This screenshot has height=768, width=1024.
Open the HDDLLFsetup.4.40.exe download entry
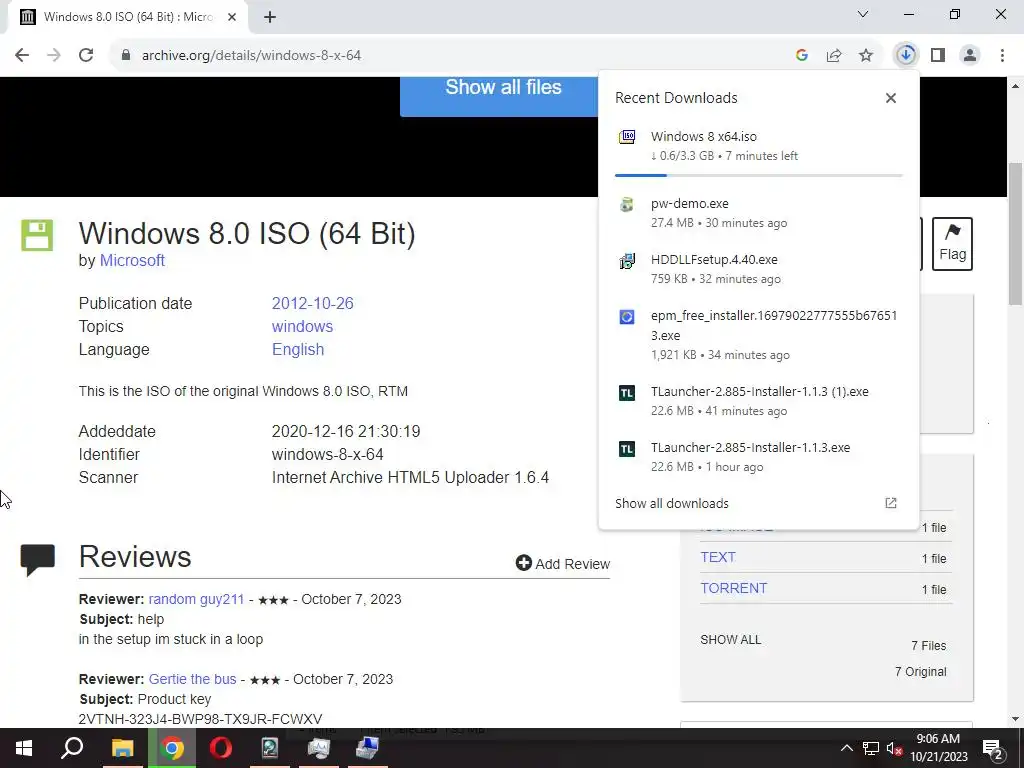(758, 269)
